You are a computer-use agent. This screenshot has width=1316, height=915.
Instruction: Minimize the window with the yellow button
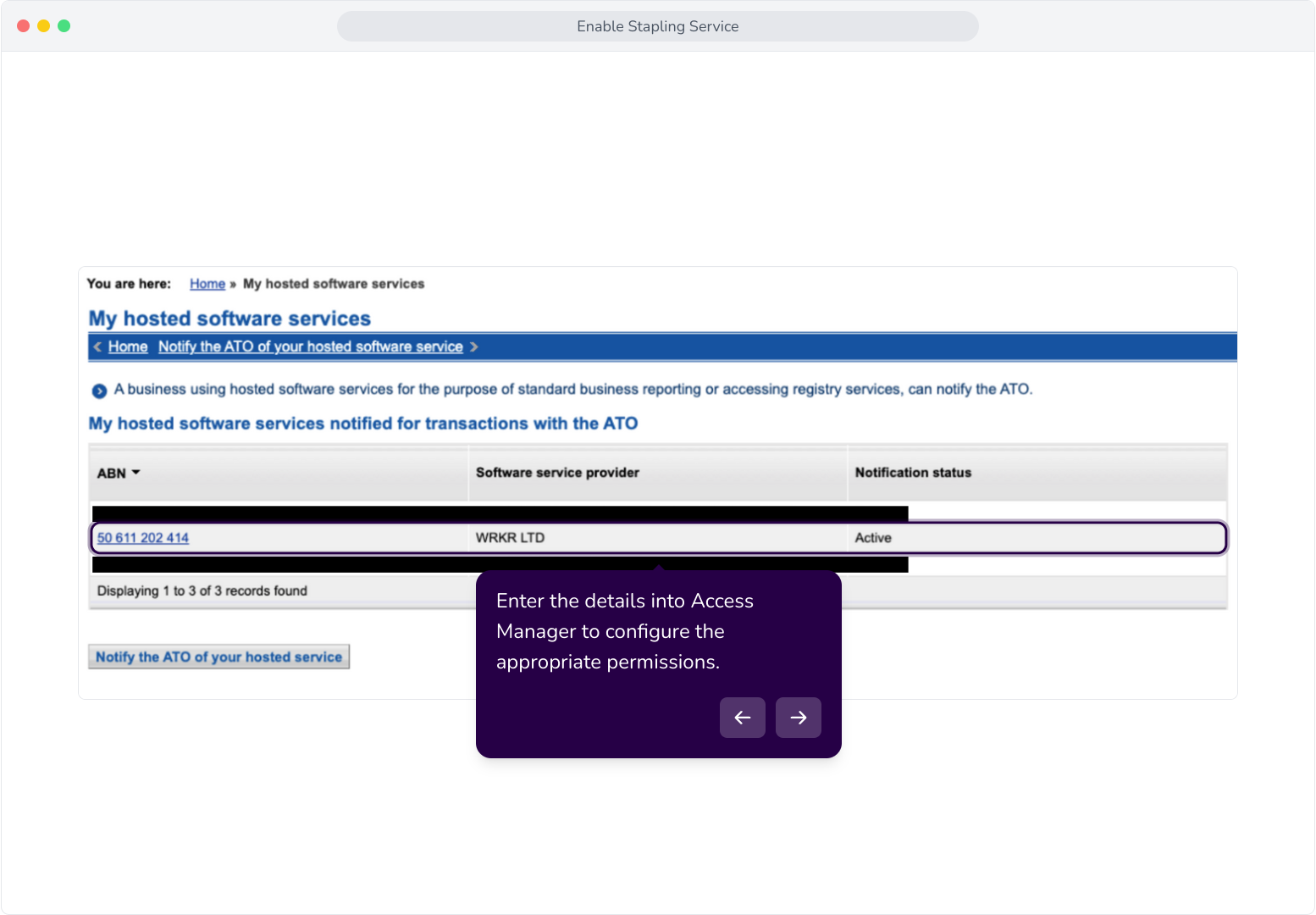(x=43, y=26)
